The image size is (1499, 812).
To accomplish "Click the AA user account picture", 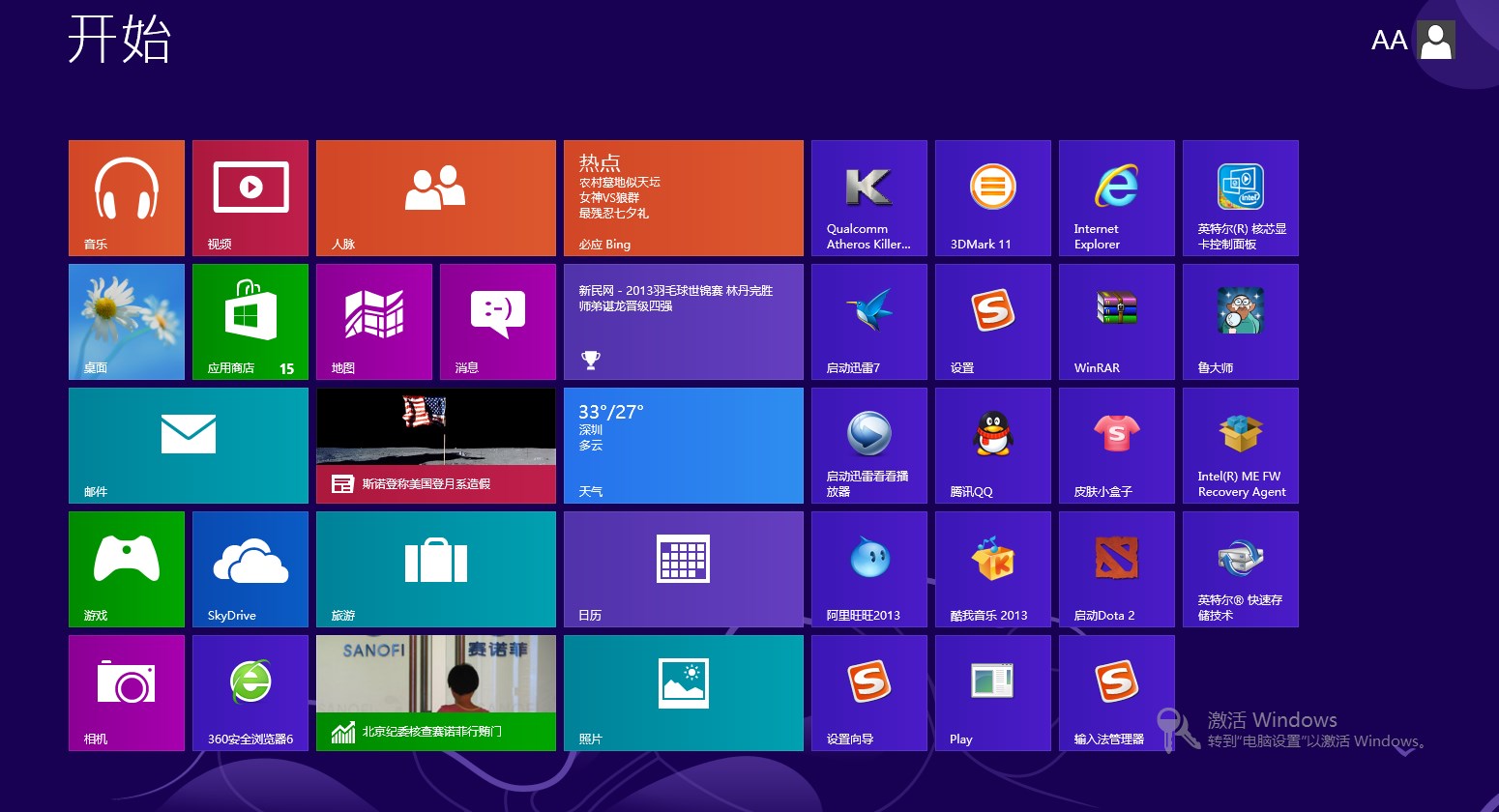I will click(x=1436, y=41).
